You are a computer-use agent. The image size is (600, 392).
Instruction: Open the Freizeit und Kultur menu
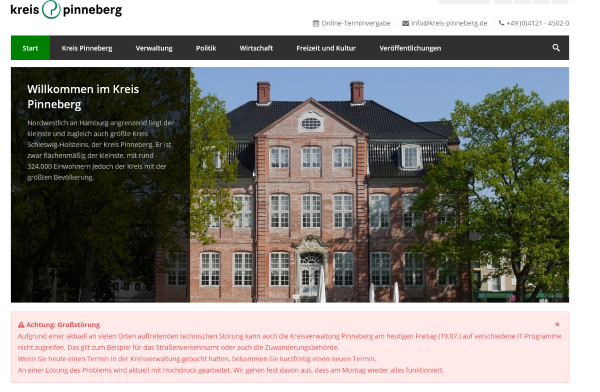[326, 48]
